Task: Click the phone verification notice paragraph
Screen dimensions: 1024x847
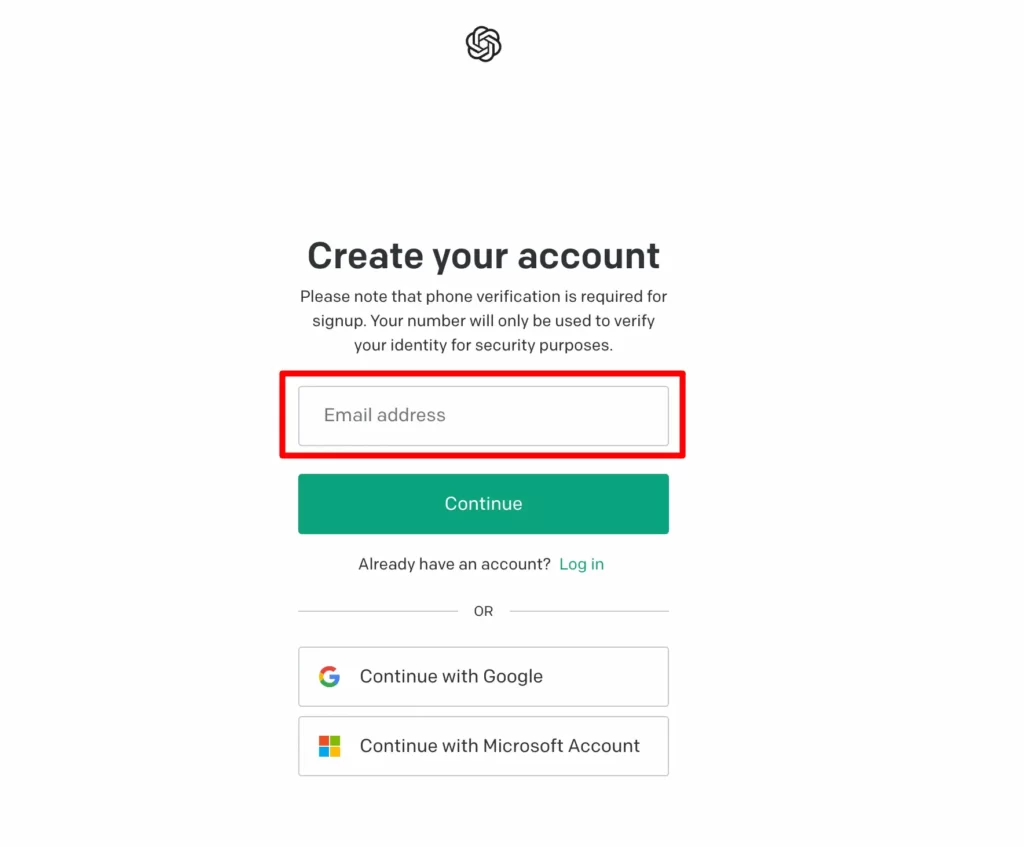Action: pyautogui.click(x=483, y=321)
